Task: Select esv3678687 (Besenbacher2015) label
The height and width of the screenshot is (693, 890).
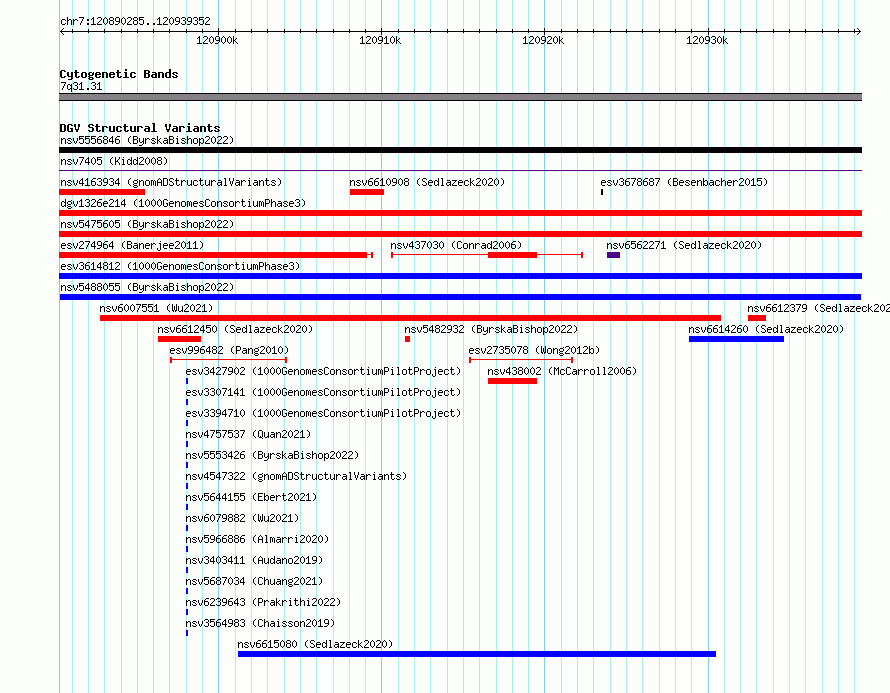Action: click(684, 182)
